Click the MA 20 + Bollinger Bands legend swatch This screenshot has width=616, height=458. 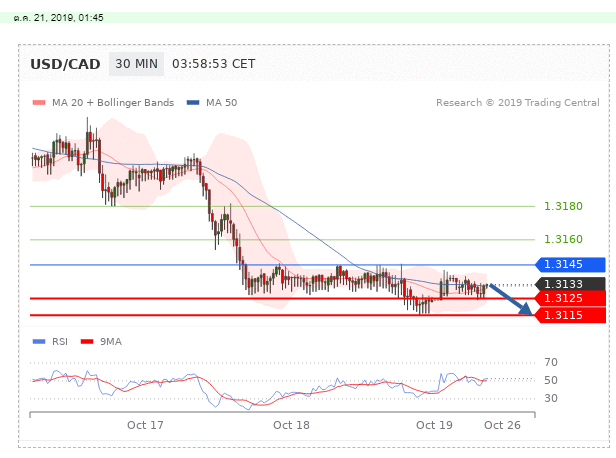(x=39, y=103)
